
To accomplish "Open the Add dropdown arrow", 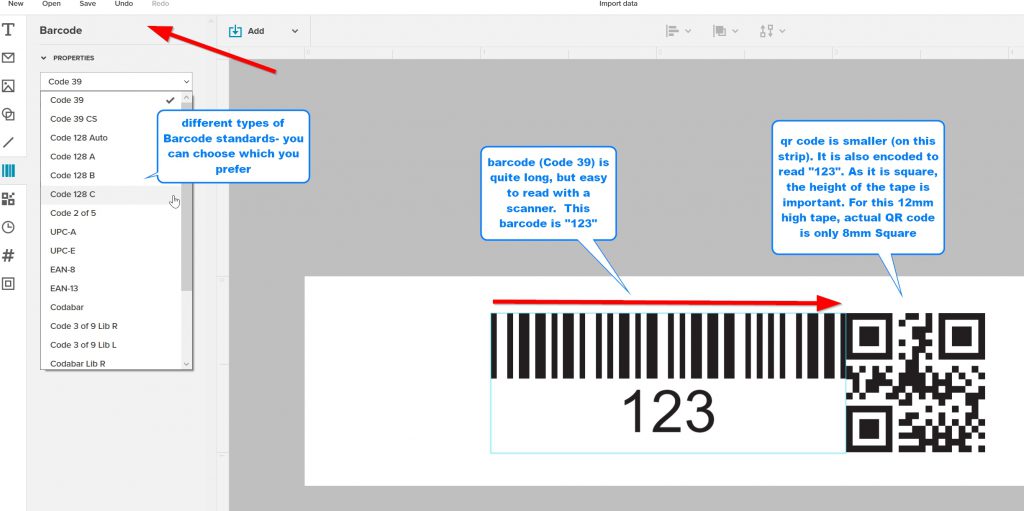I will coord(295,31).
